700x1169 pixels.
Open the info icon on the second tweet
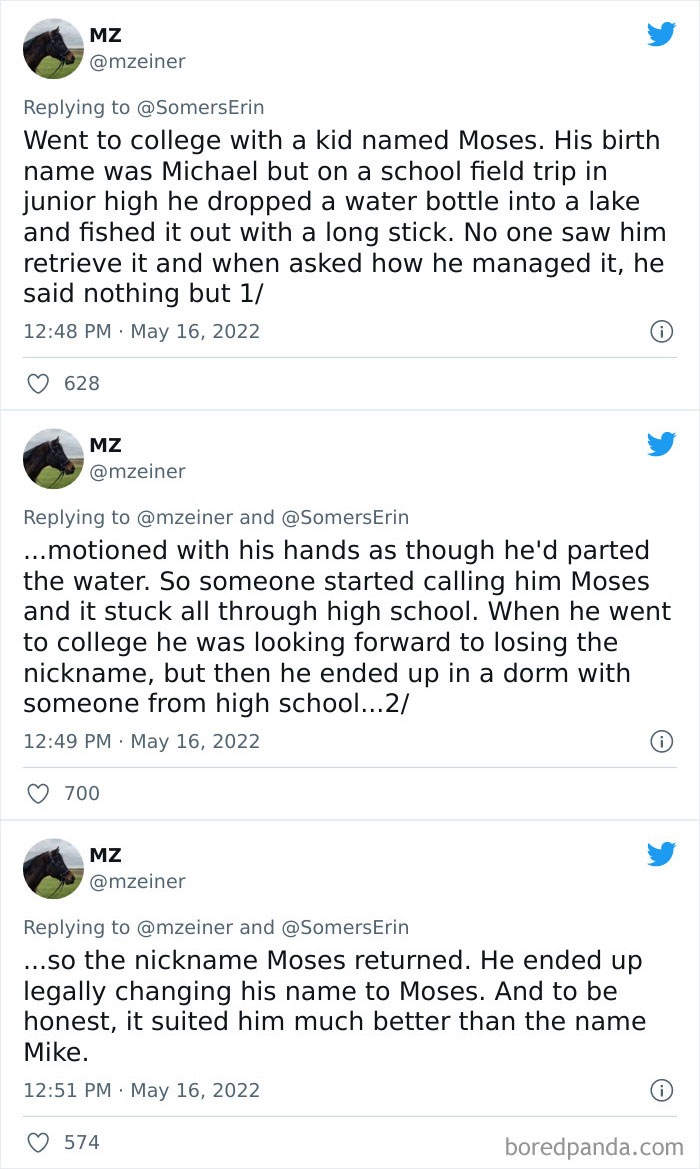tap(662, 741)
